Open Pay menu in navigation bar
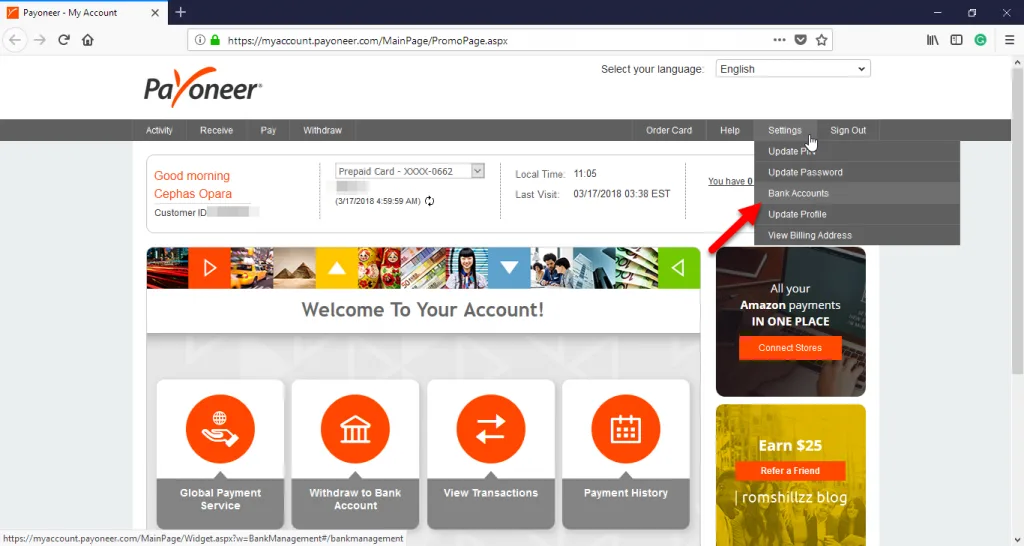The image size is (1024, 546). pyautogui.click(x=268, y=130)
